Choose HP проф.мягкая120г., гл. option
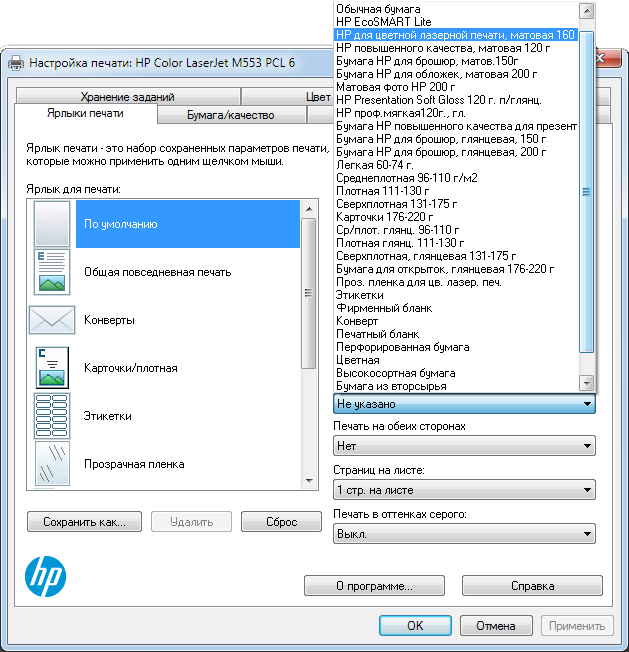The image size is (629, 652). (x=456, y=113)
